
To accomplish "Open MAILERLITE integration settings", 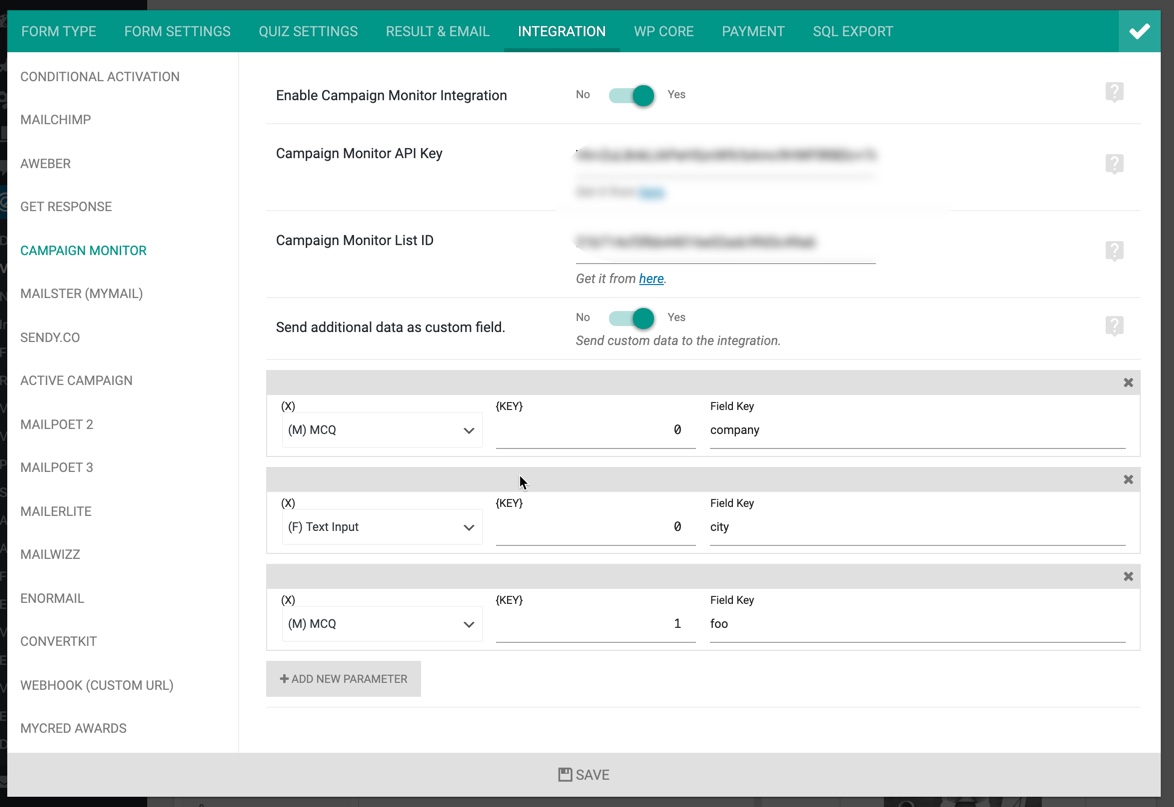I will [56, 511].
